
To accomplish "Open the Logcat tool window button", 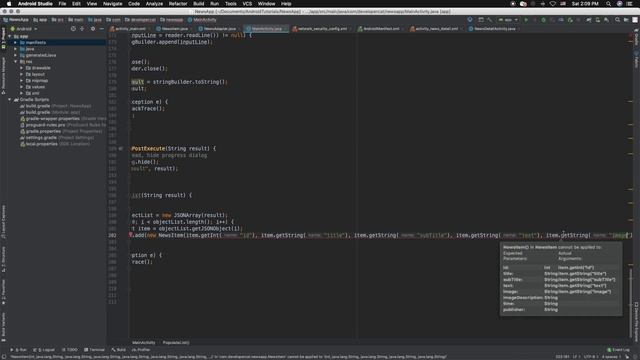I will (x=44, y=350).
